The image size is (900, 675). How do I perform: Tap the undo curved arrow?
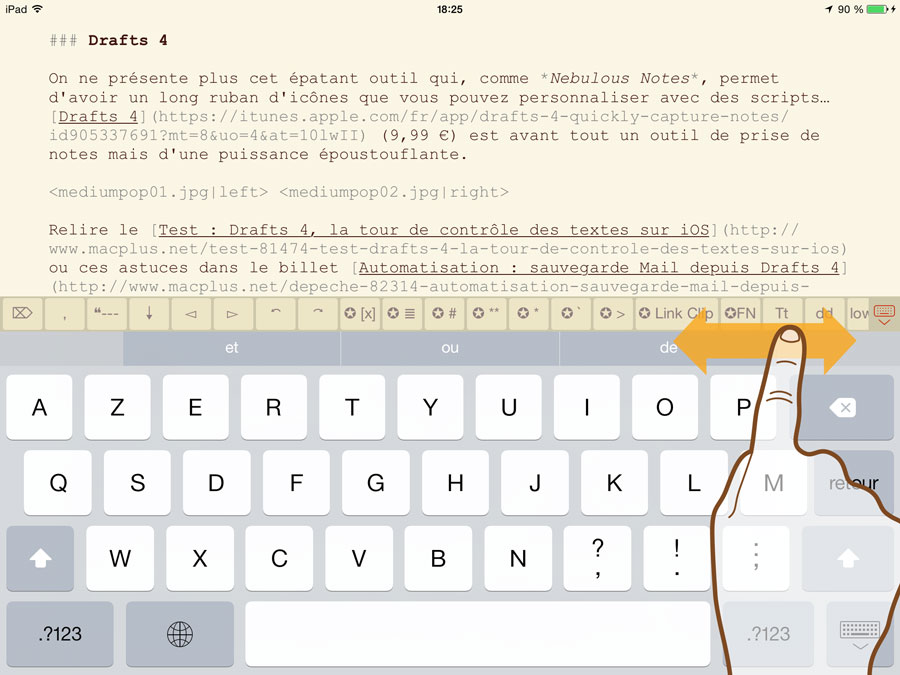click(276, 313)
